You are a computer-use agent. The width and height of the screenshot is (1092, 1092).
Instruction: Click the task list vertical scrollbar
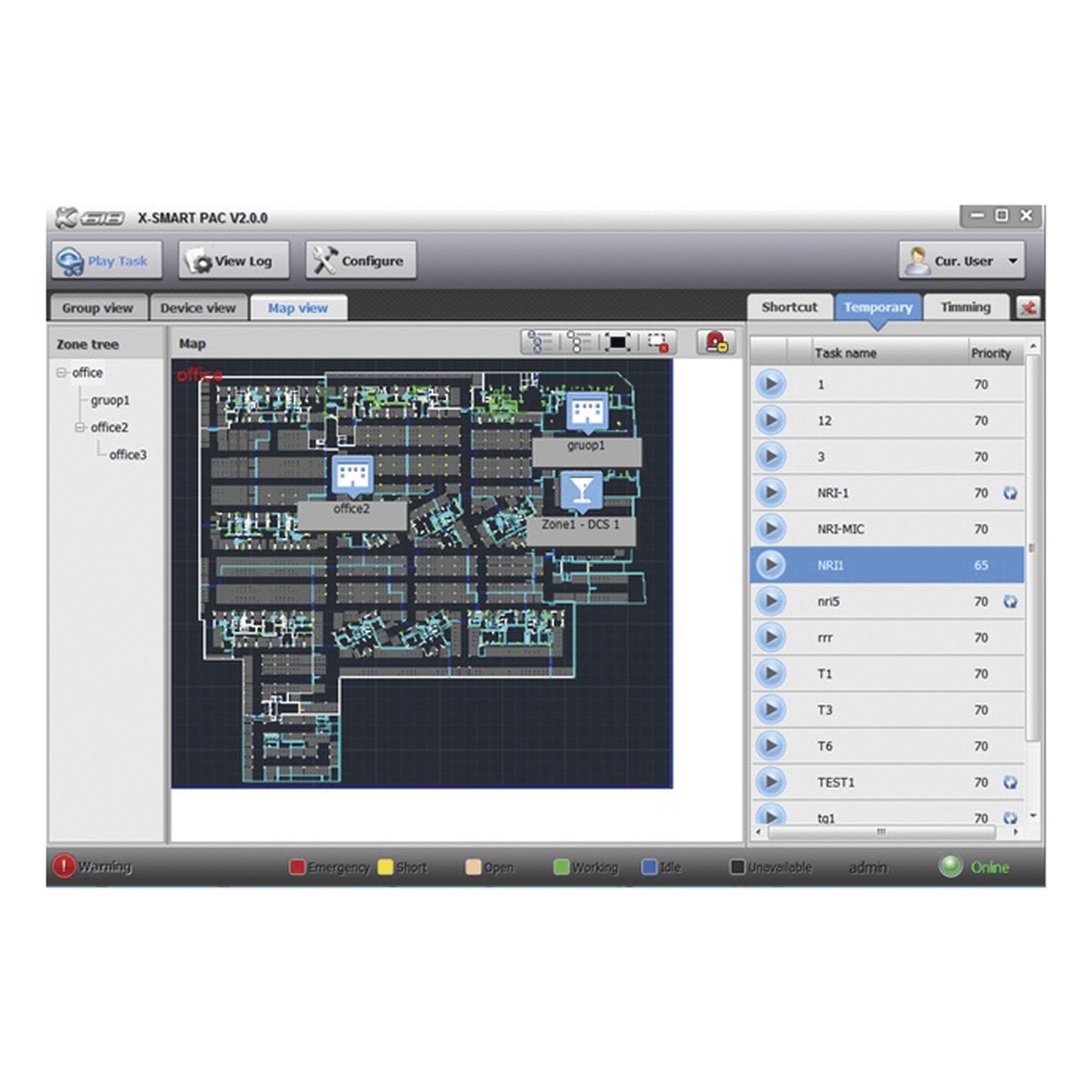[x=1032, y=547]
